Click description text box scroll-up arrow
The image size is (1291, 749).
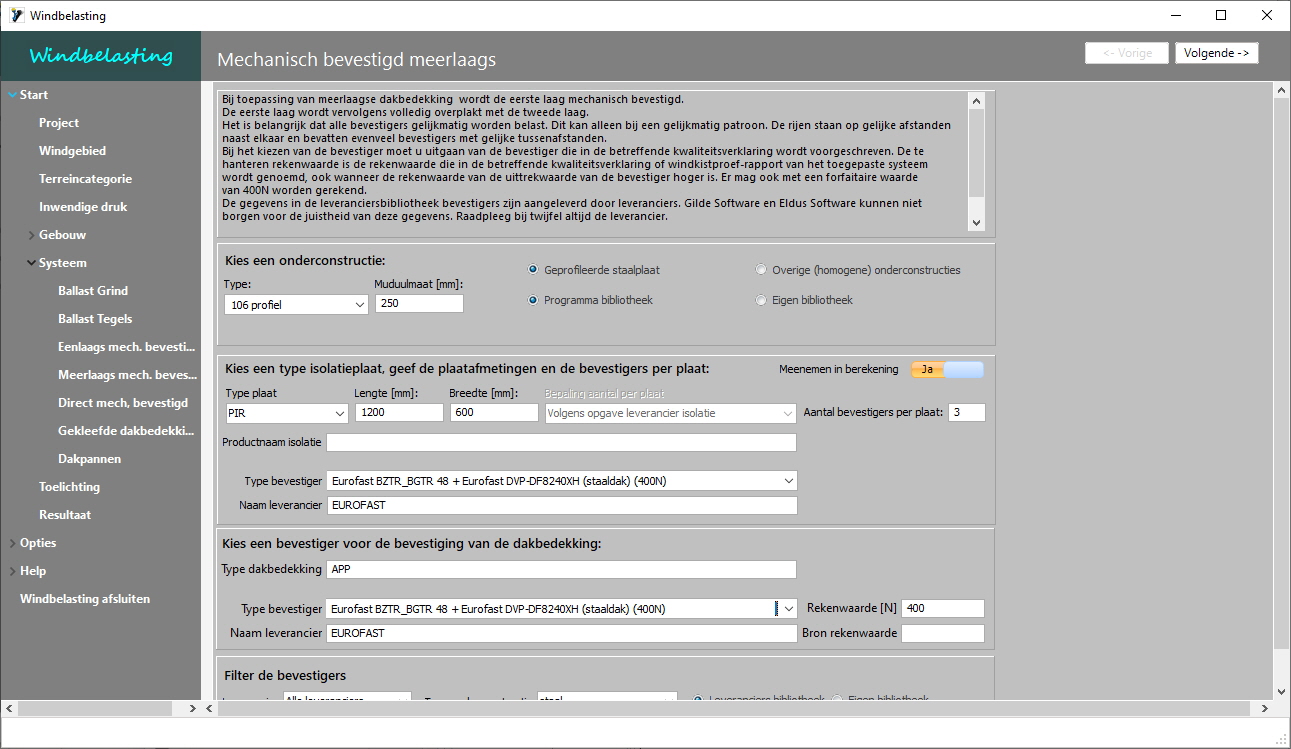click(976, 100)
